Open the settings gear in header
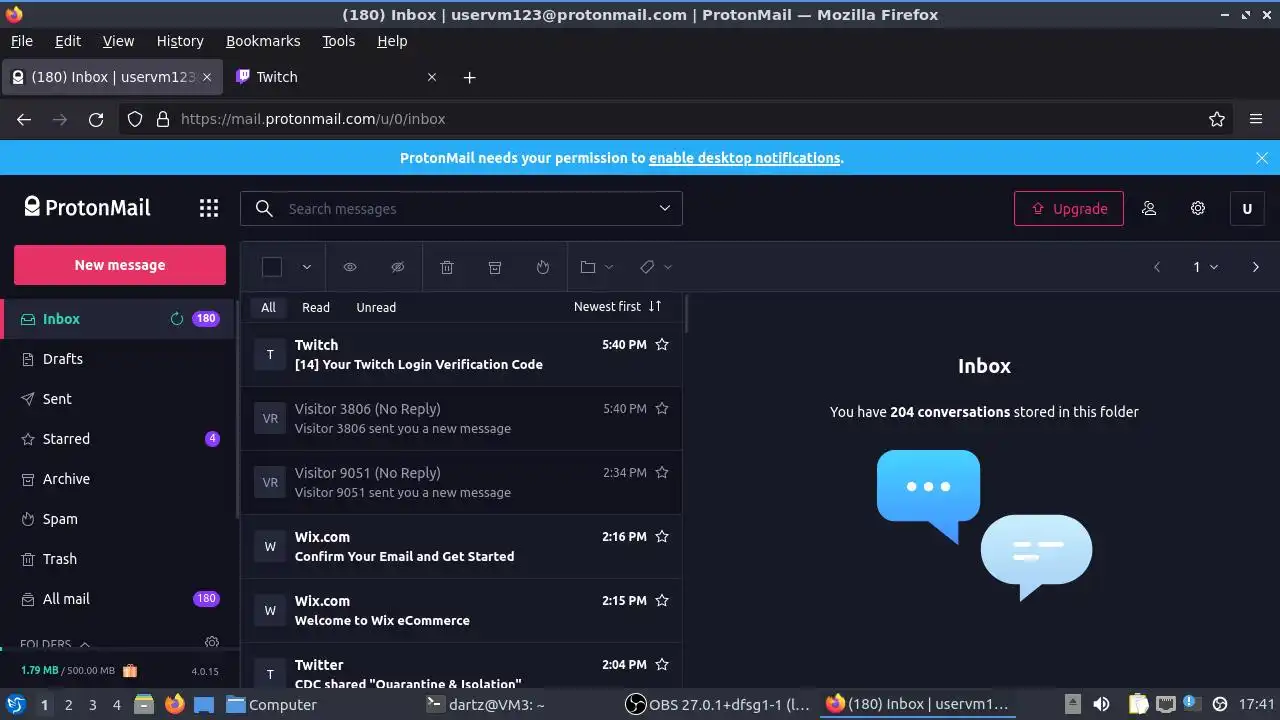Viewport: 1280px width, 720px height. 1198,208
